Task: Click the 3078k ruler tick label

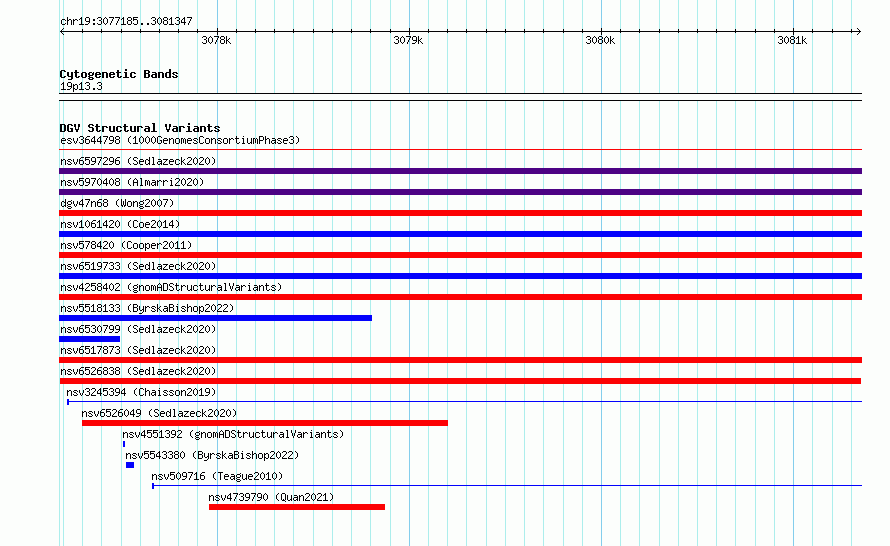Action: click(x=216, y=40)
